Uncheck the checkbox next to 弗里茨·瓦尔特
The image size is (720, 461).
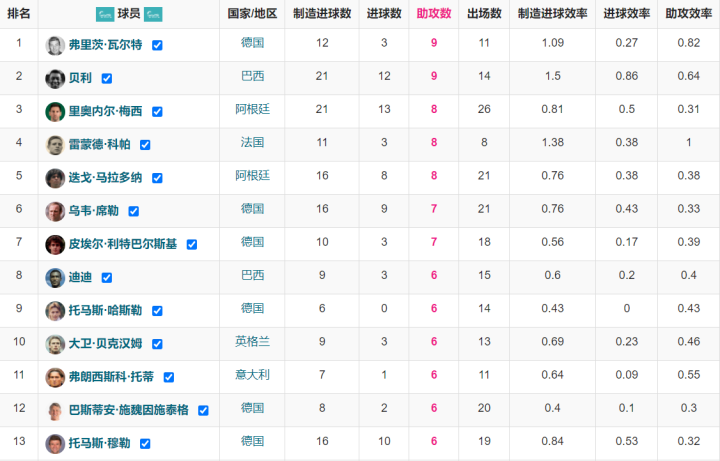pos(157,46)
